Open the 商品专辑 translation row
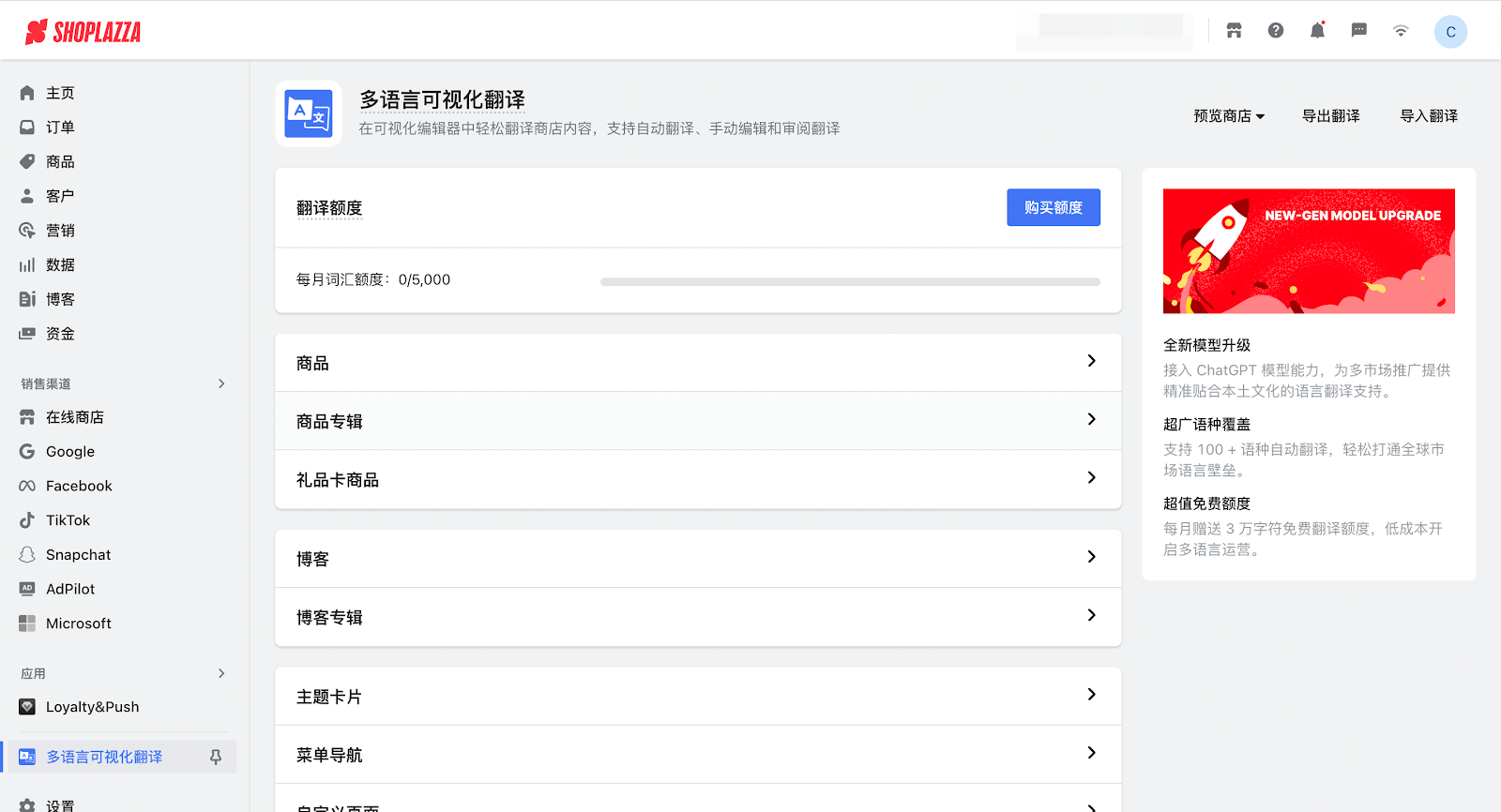Viewport: 1501px width, 812px height. coord(698,421)
